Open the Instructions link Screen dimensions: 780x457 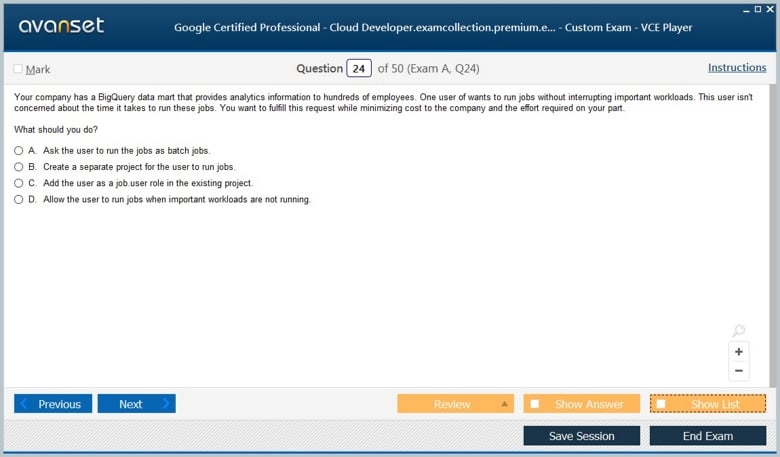737,68
